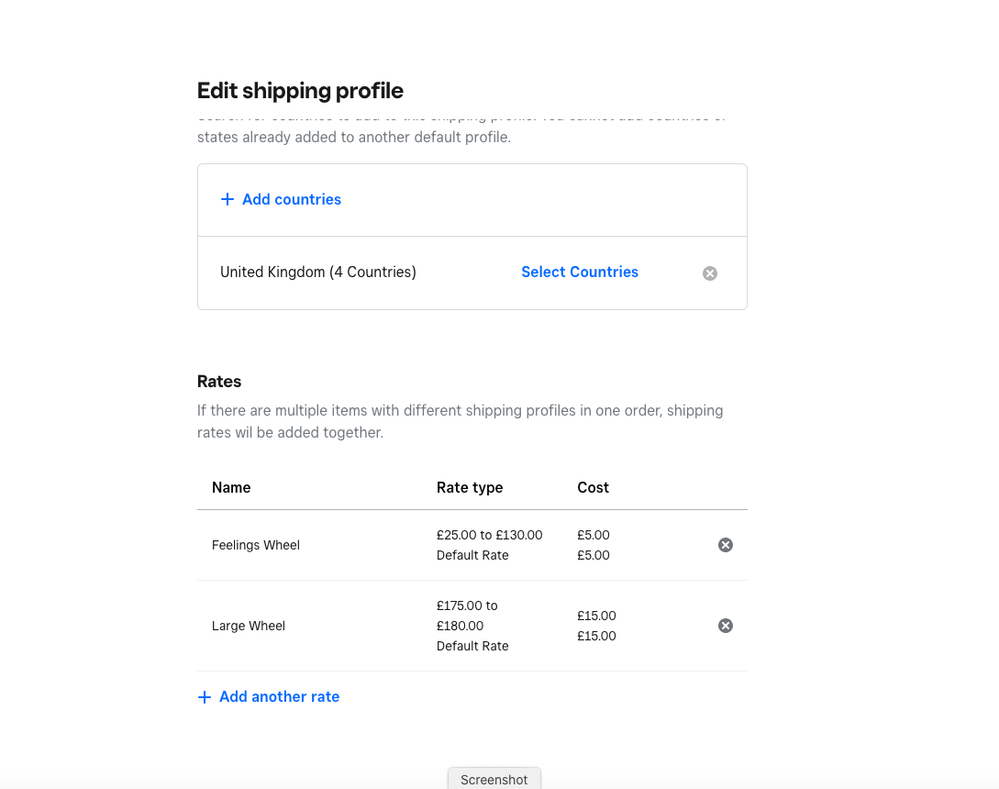Click the £25.00 to £130.00 rate range
This screenshot has height=789, width=999.
pos(489,535)
